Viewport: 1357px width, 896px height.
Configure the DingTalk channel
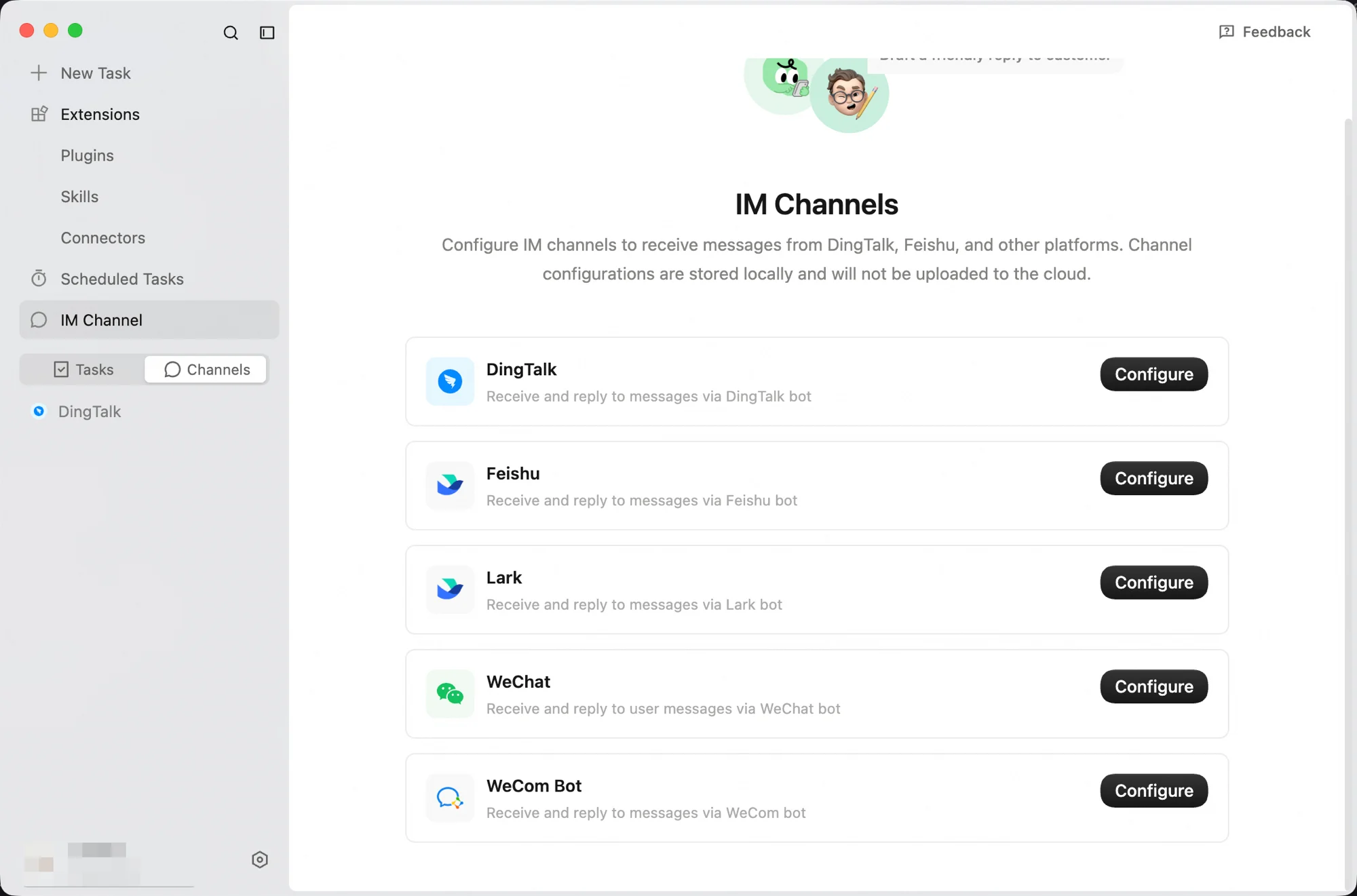1153,374
